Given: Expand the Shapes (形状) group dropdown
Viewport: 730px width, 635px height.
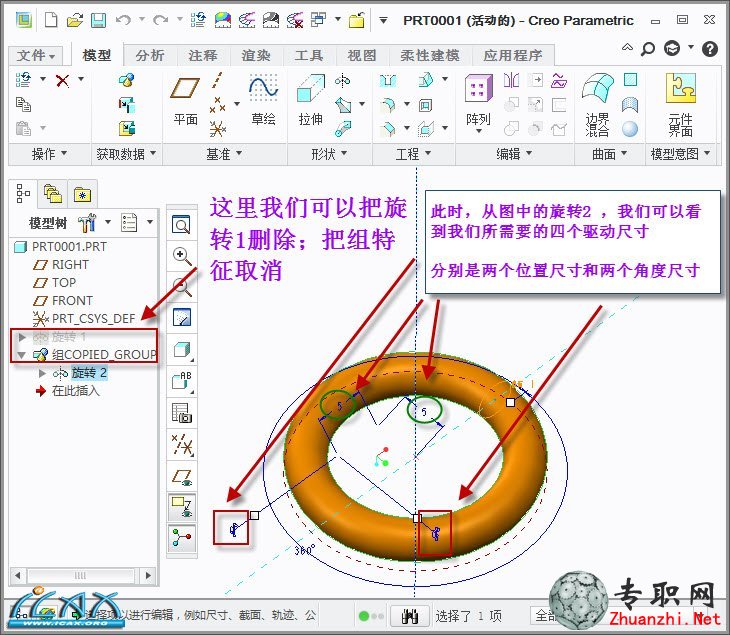Looking at the screenshot, I should [x=329, y=154].
